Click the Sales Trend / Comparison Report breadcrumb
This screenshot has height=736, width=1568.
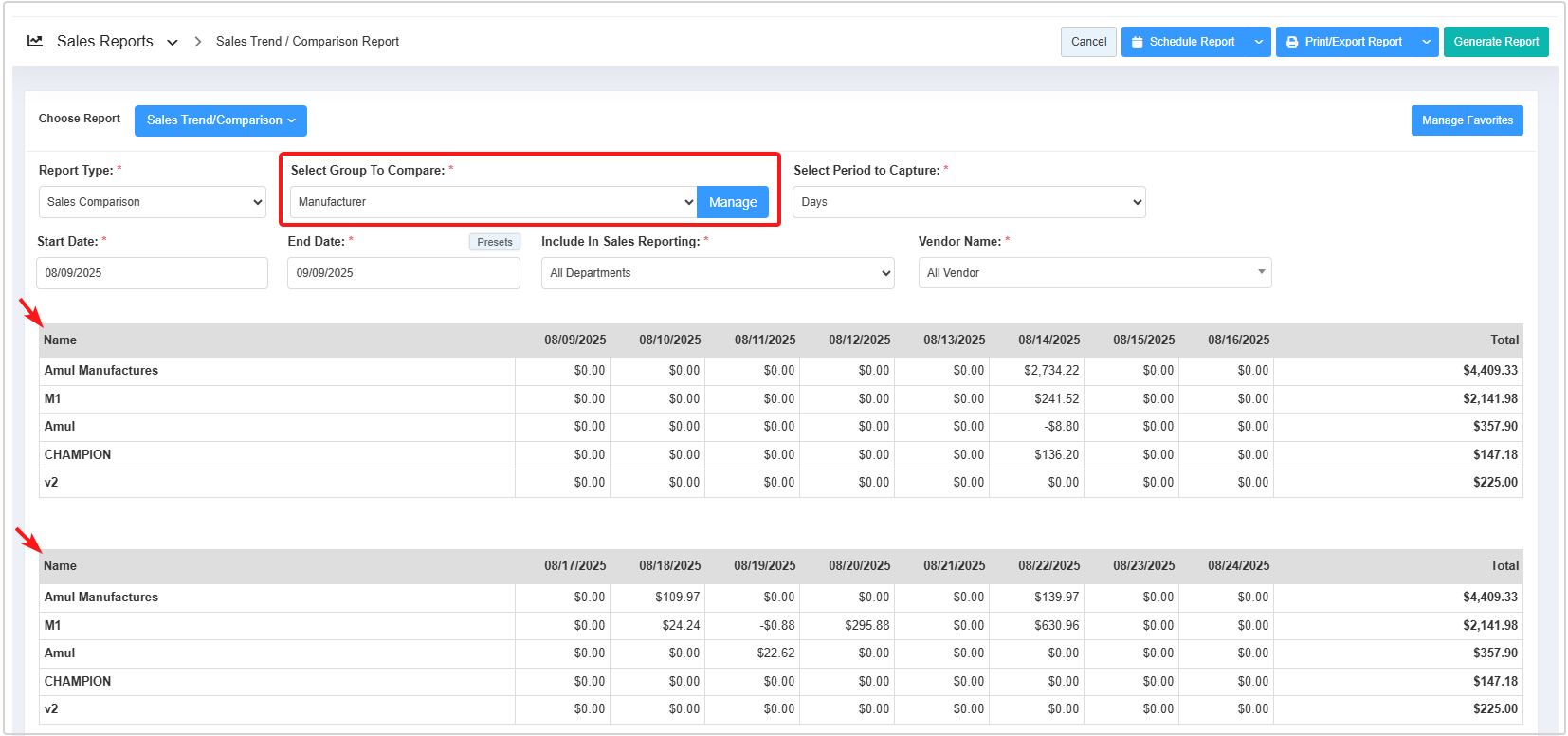307,42
